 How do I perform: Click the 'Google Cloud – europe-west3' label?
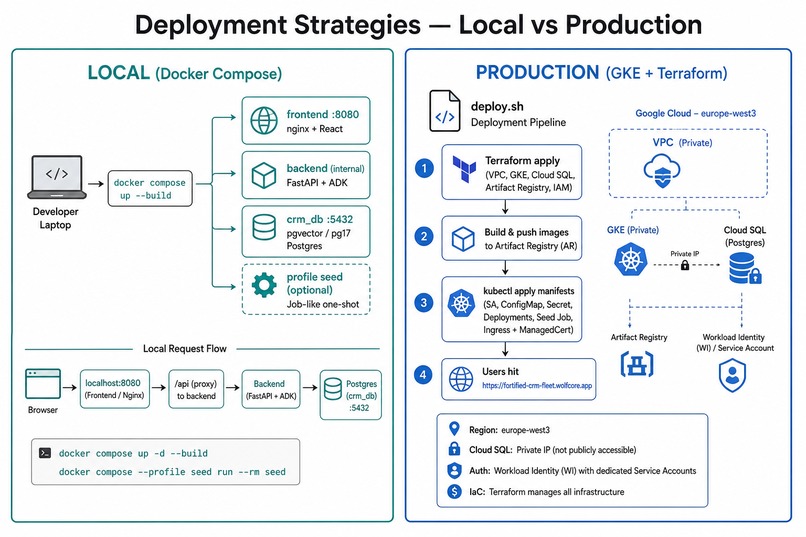(x=695, y=113)
